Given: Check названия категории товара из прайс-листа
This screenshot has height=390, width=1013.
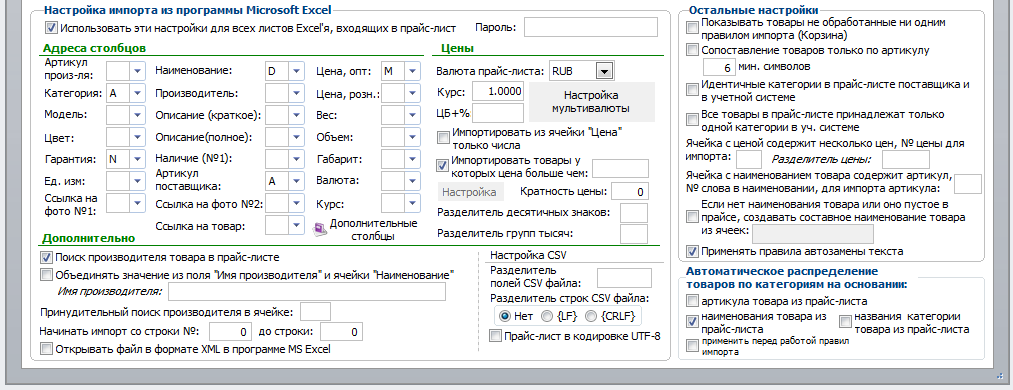Looking at the screenshot, I should click(x=845, y=321).
